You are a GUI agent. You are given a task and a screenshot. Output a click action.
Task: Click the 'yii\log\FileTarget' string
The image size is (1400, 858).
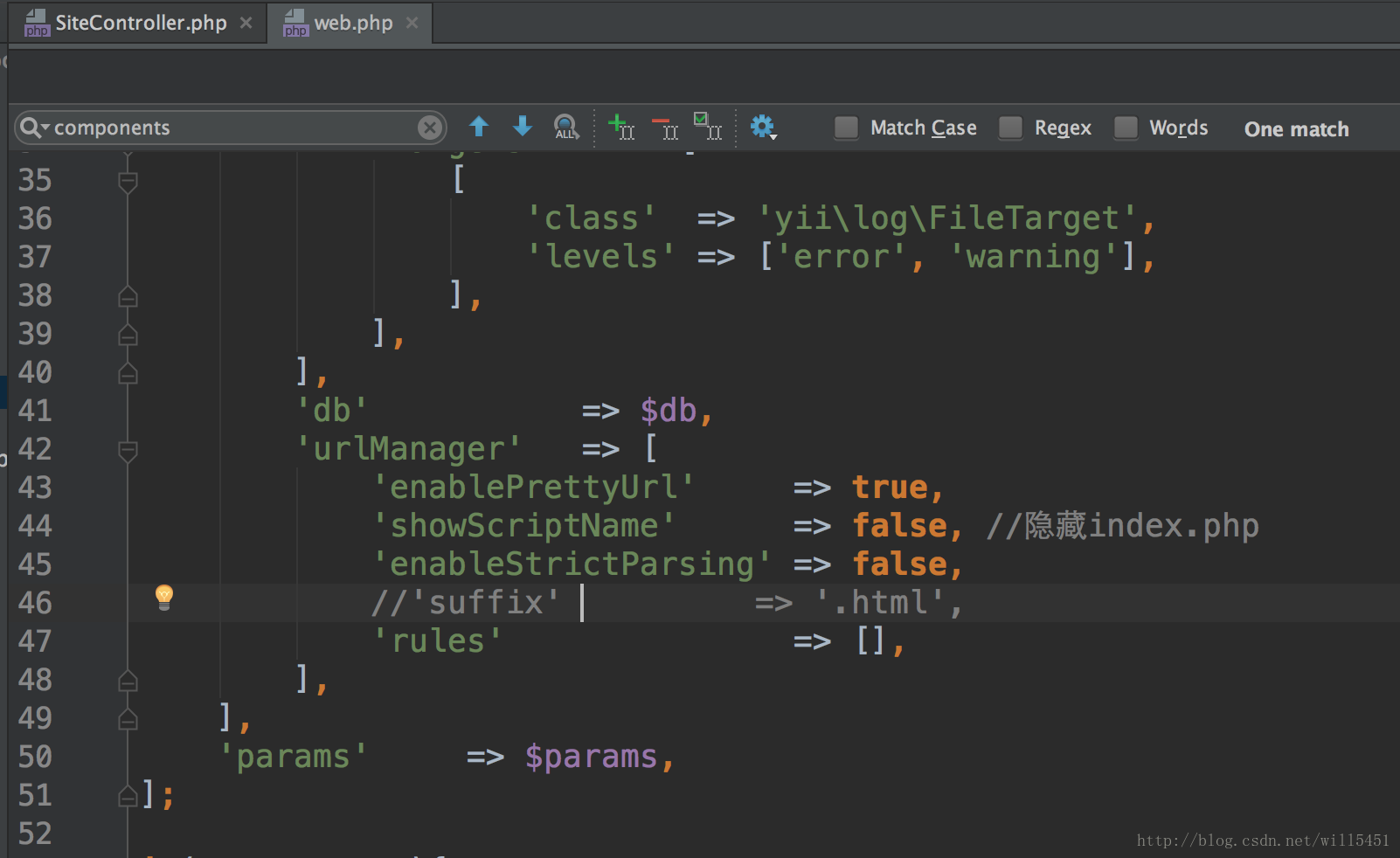[947, 218]
